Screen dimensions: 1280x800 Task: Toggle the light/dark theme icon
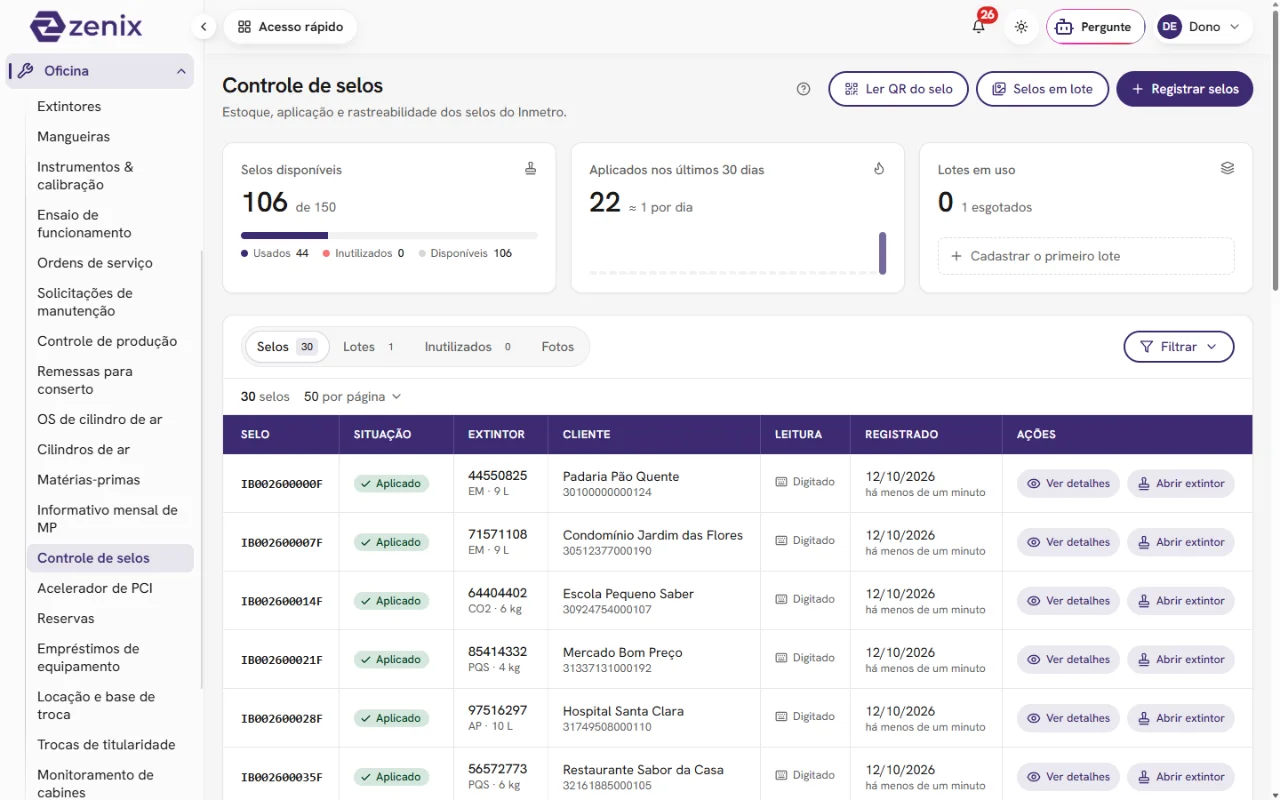click(1021, 27)
